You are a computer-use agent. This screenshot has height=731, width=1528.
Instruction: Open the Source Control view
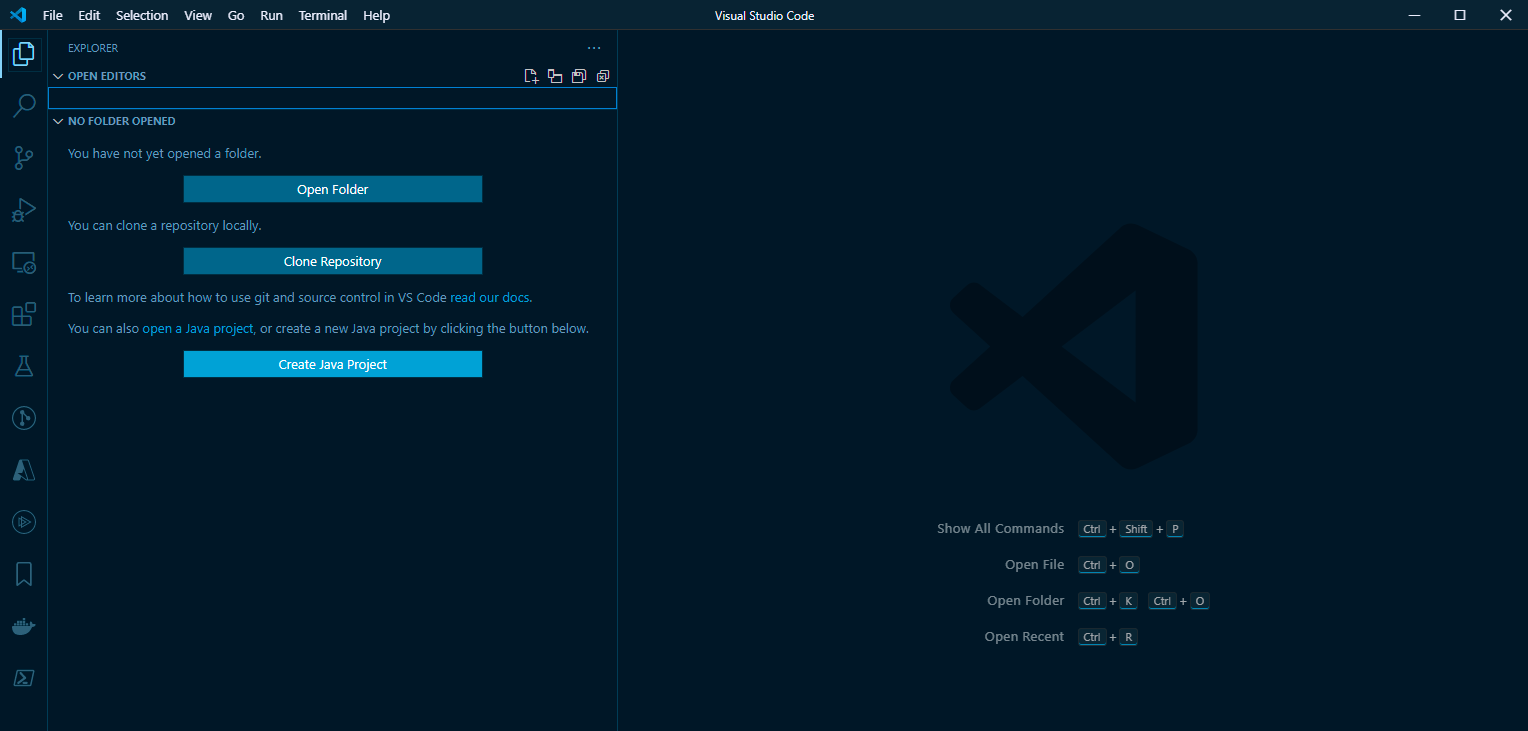point(24,157)
